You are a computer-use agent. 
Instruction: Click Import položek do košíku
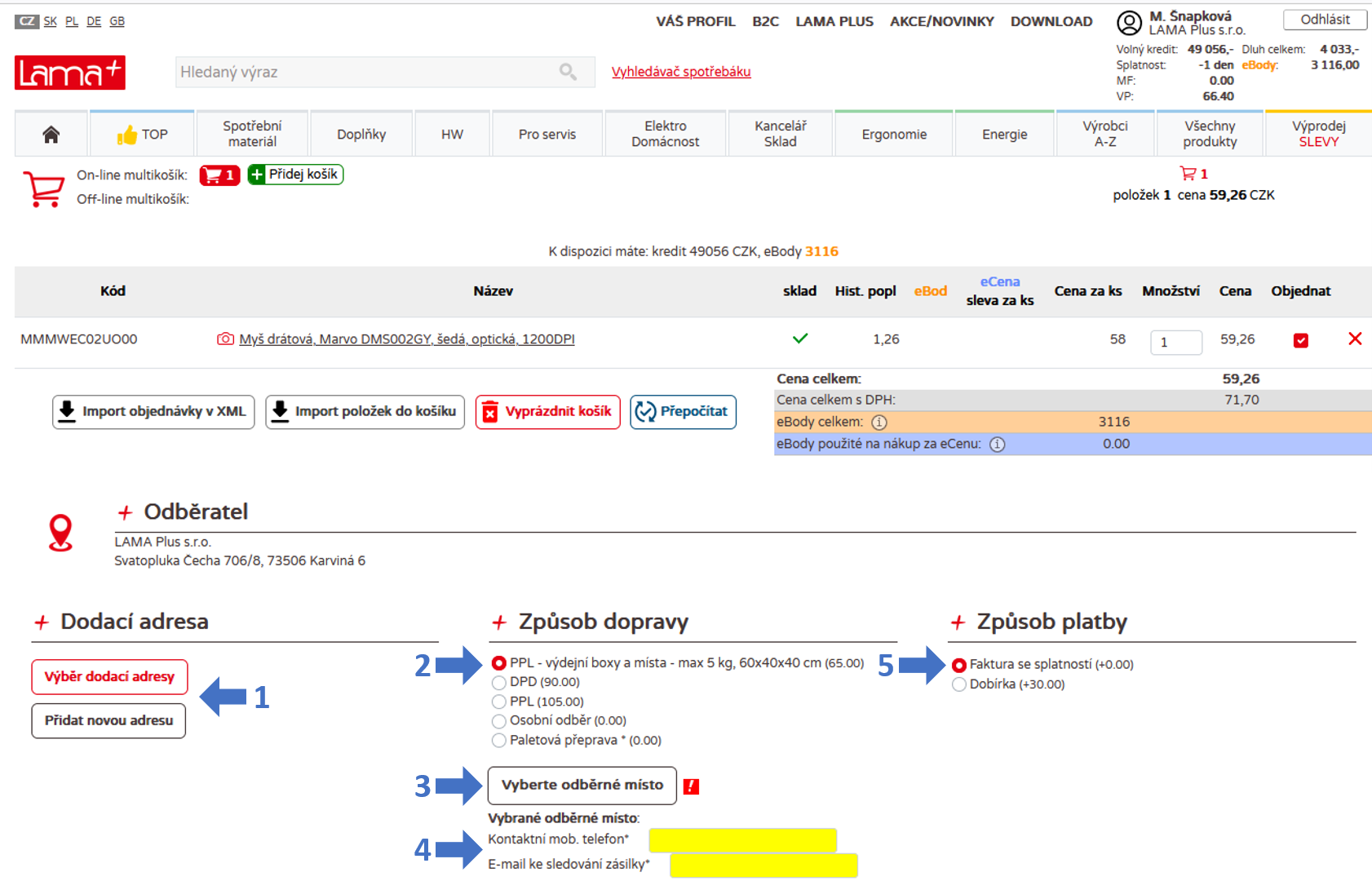(365, 412)
